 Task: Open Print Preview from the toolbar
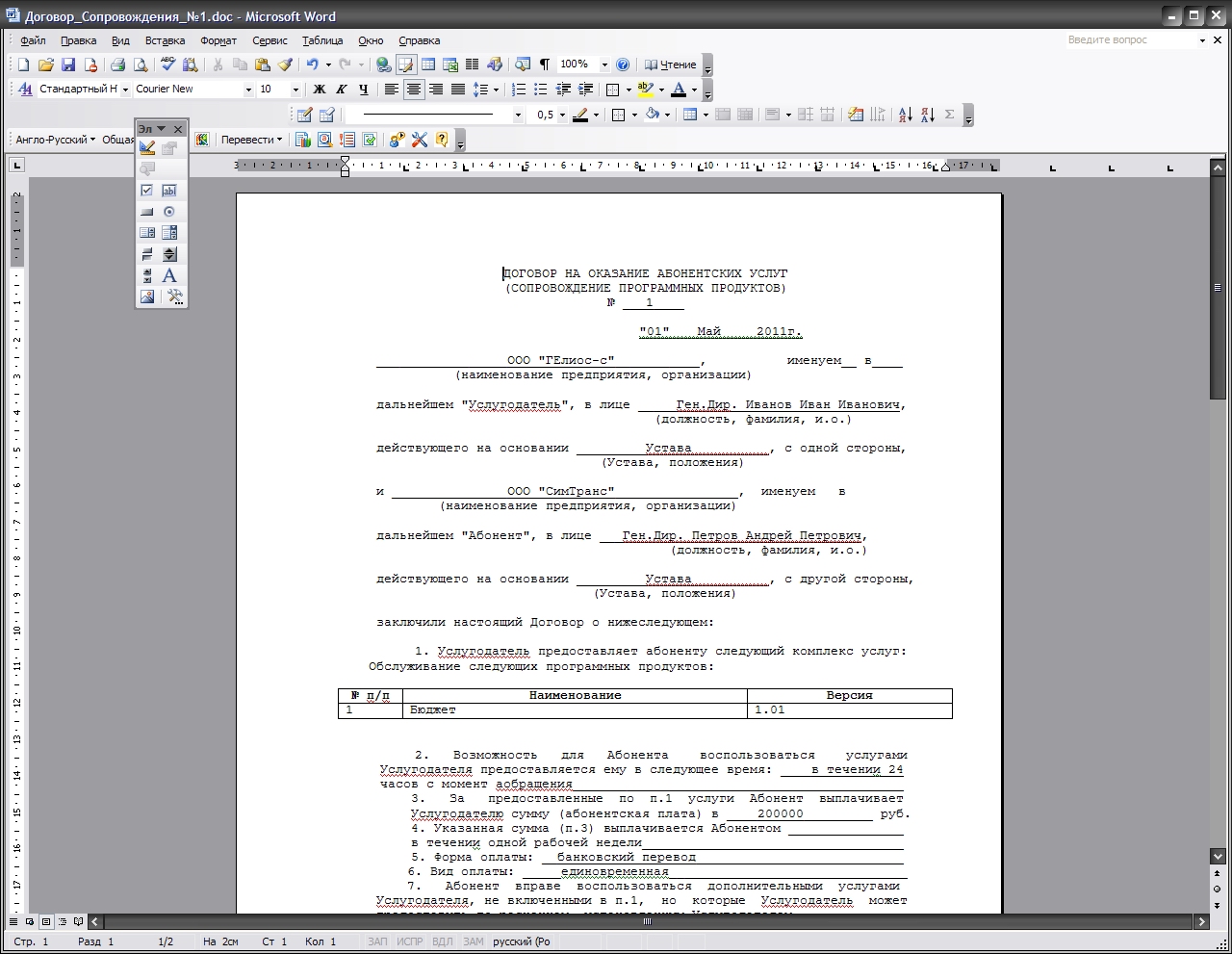coord(141,64)
